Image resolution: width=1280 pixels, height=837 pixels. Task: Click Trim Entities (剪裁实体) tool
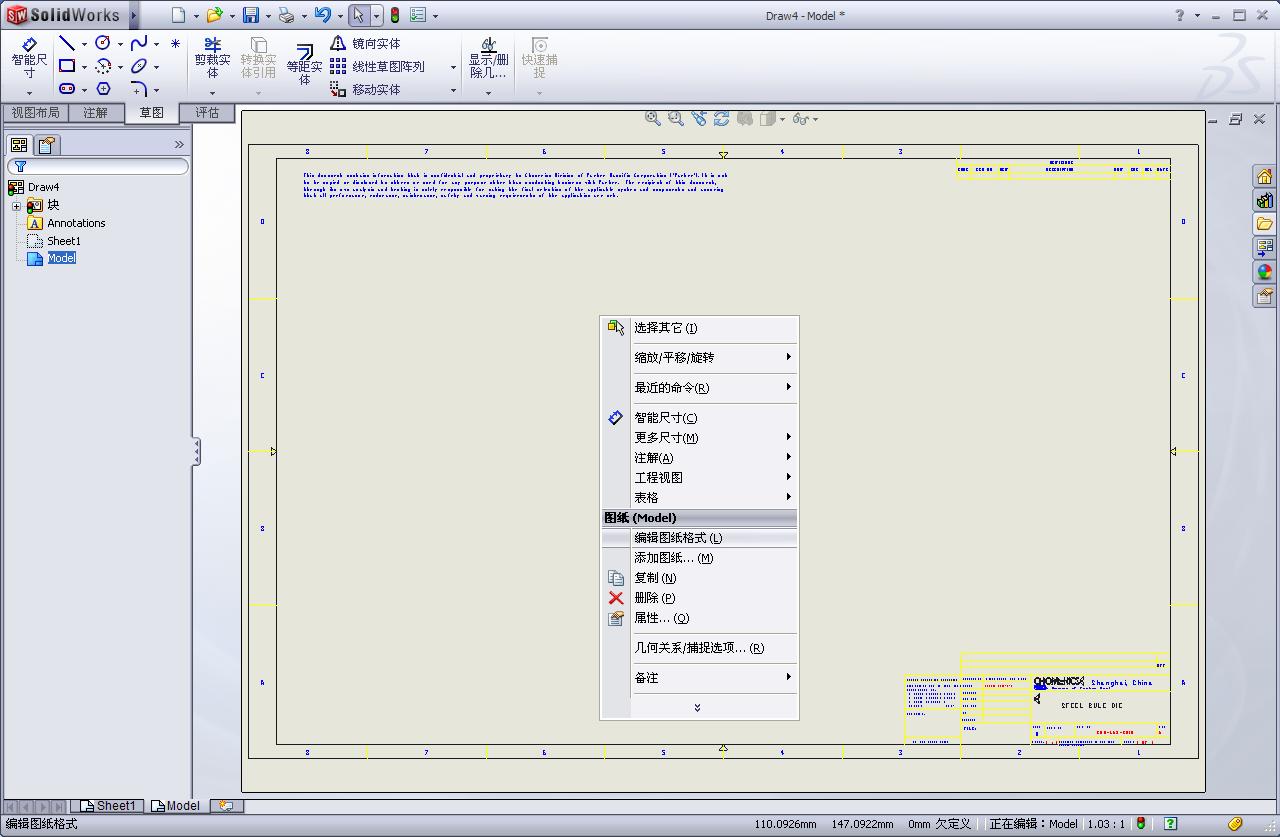pyautogui.click(x=212, y=59)
